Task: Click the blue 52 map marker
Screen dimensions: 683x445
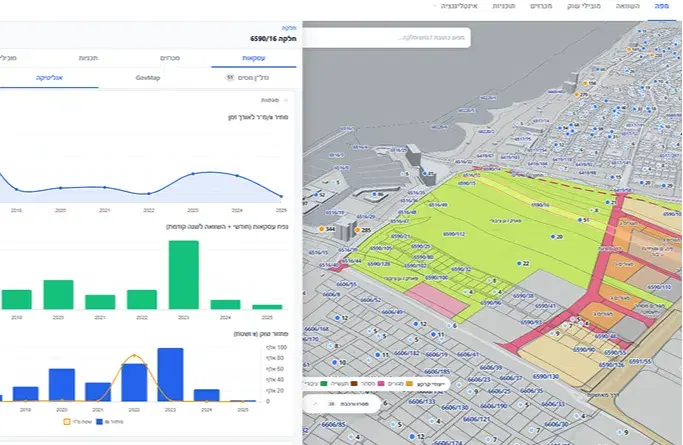Action: pos(316,195)
